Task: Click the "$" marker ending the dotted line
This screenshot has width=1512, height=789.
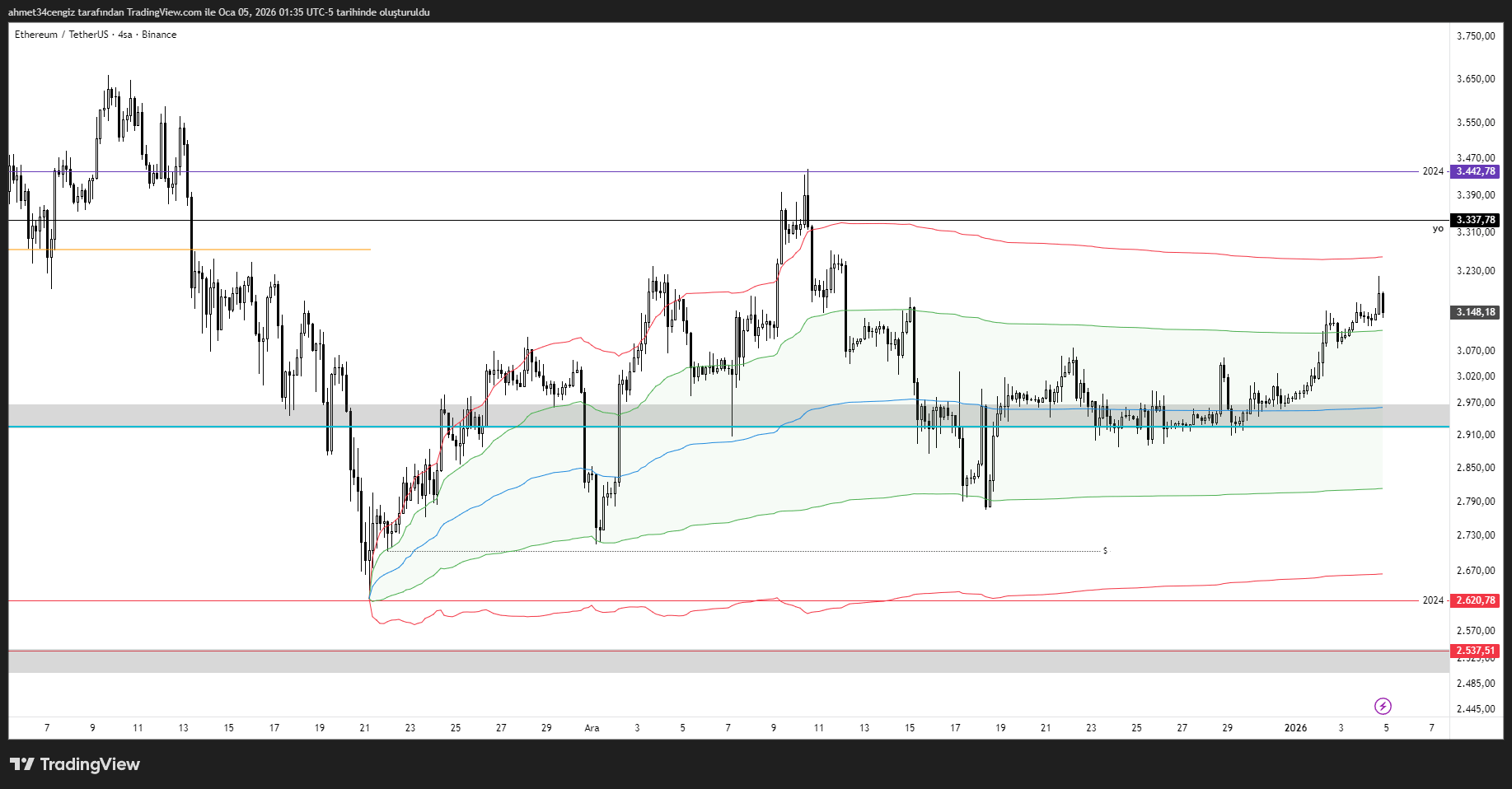Action: tap(1105, 550)
